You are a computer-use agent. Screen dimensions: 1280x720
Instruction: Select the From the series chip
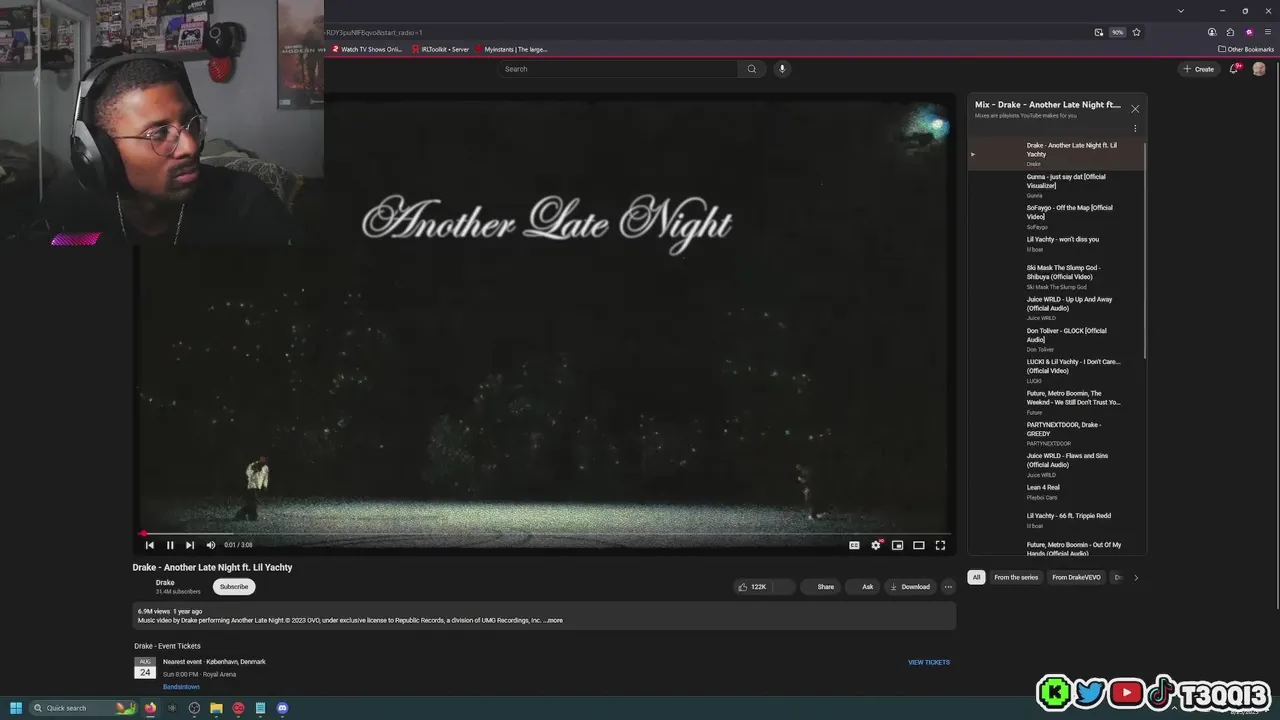click(x=1016, y=577)
